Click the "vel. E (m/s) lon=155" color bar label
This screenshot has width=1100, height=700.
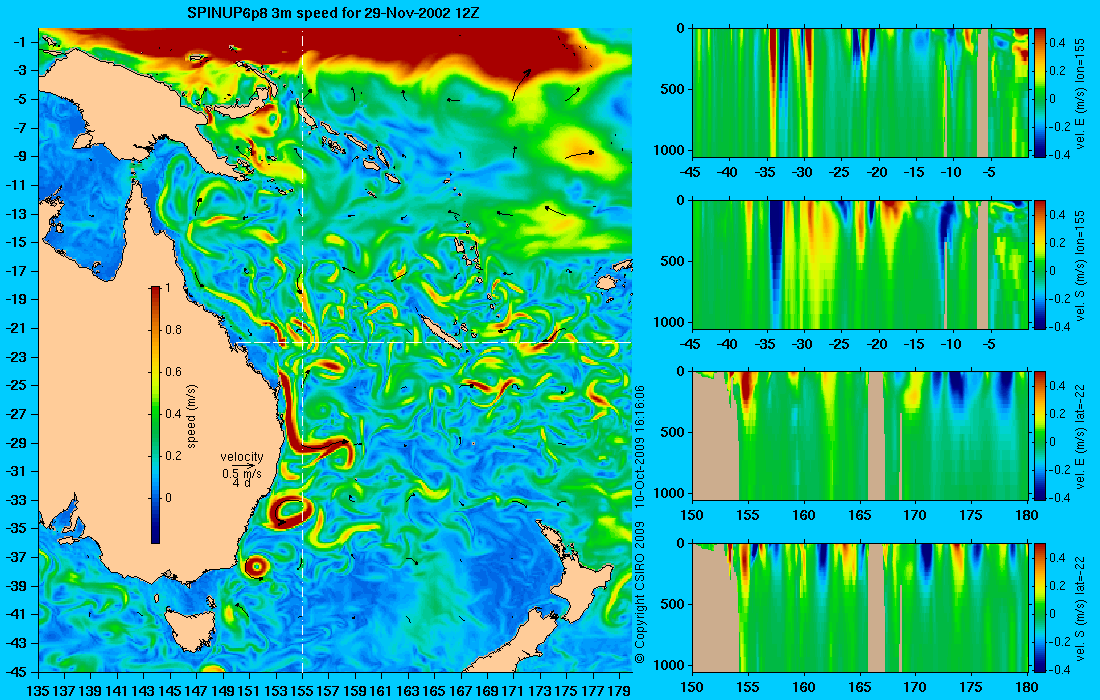(x=1080, y=93)
